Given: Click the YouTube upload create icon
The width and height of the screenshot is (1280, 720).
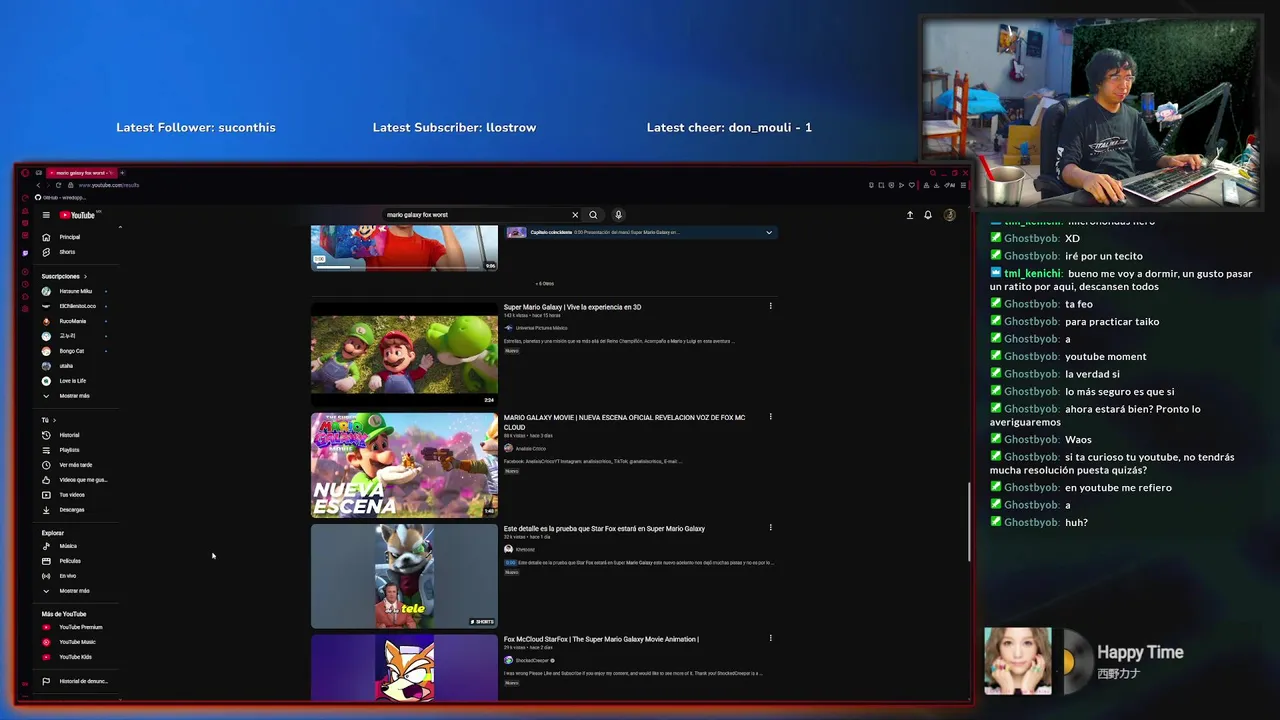Looking at the screenshot, I should [x=909, y=215].
